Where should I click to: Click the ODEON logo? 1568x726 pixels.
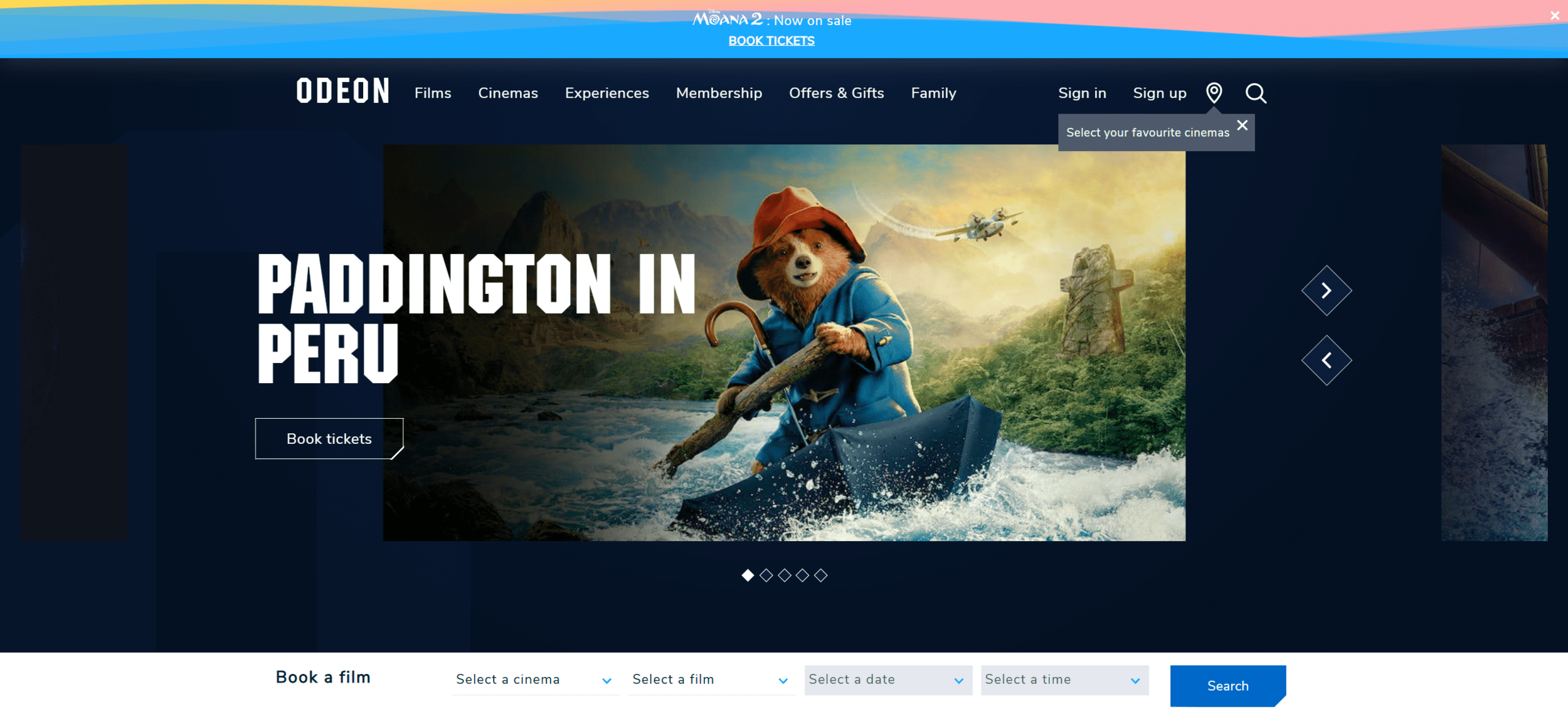342,92
